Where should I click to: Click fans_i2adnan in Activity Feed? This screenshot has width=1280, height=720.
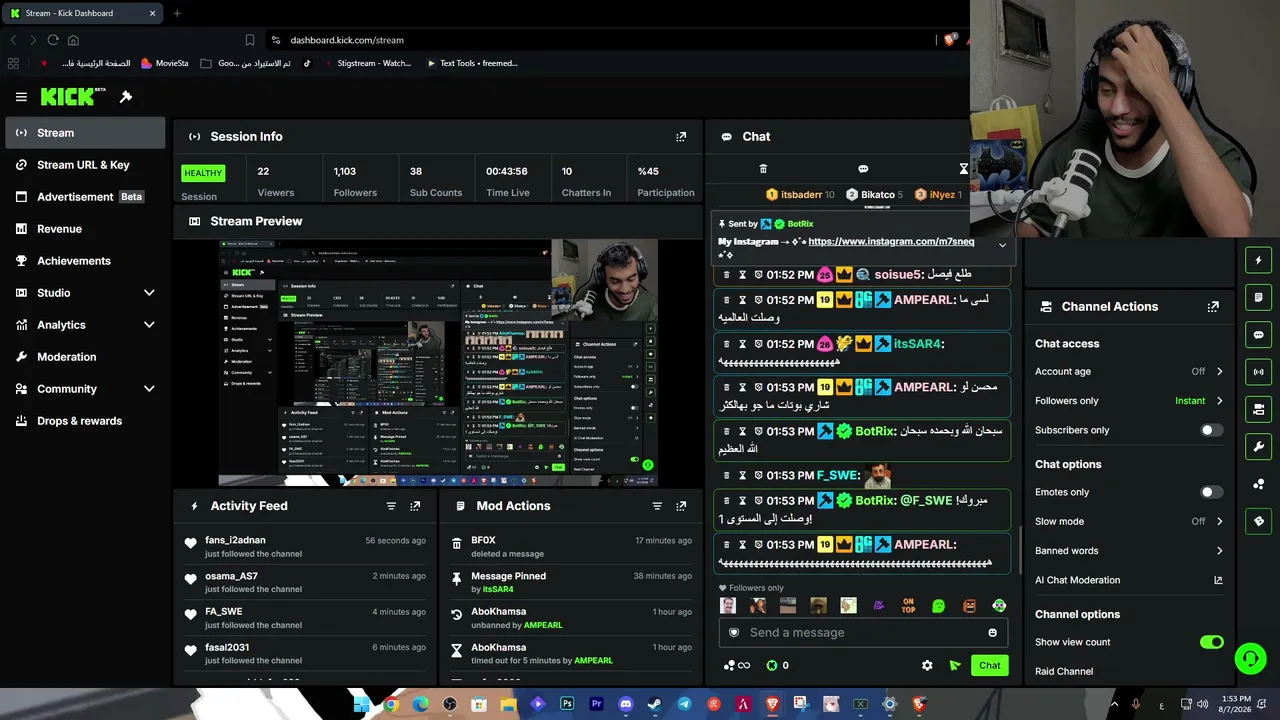(x=235, y=540)
